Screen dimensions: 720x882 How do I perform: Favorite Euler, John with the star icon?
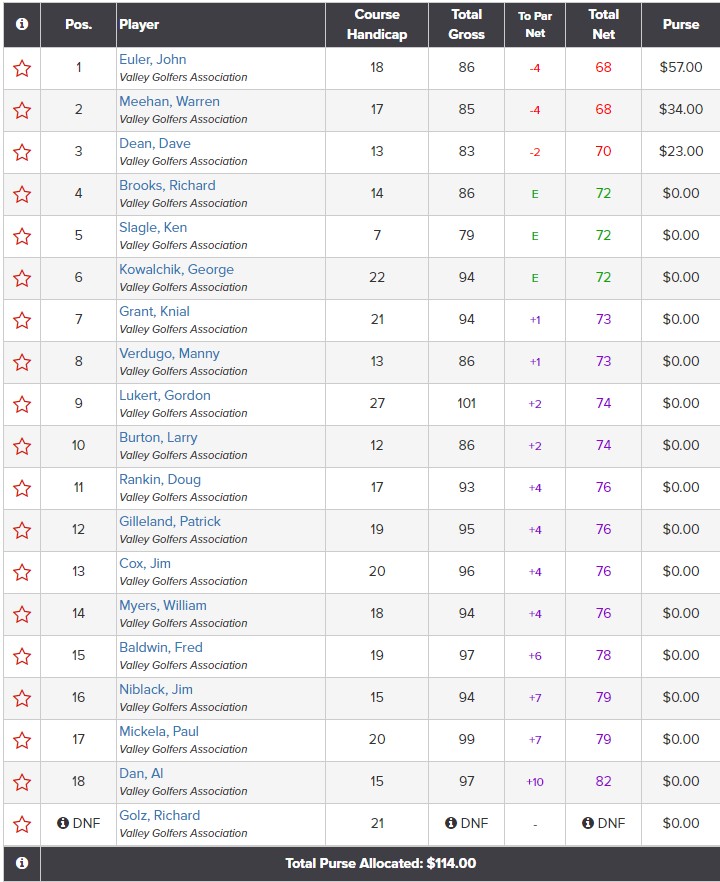pos(22,68)
